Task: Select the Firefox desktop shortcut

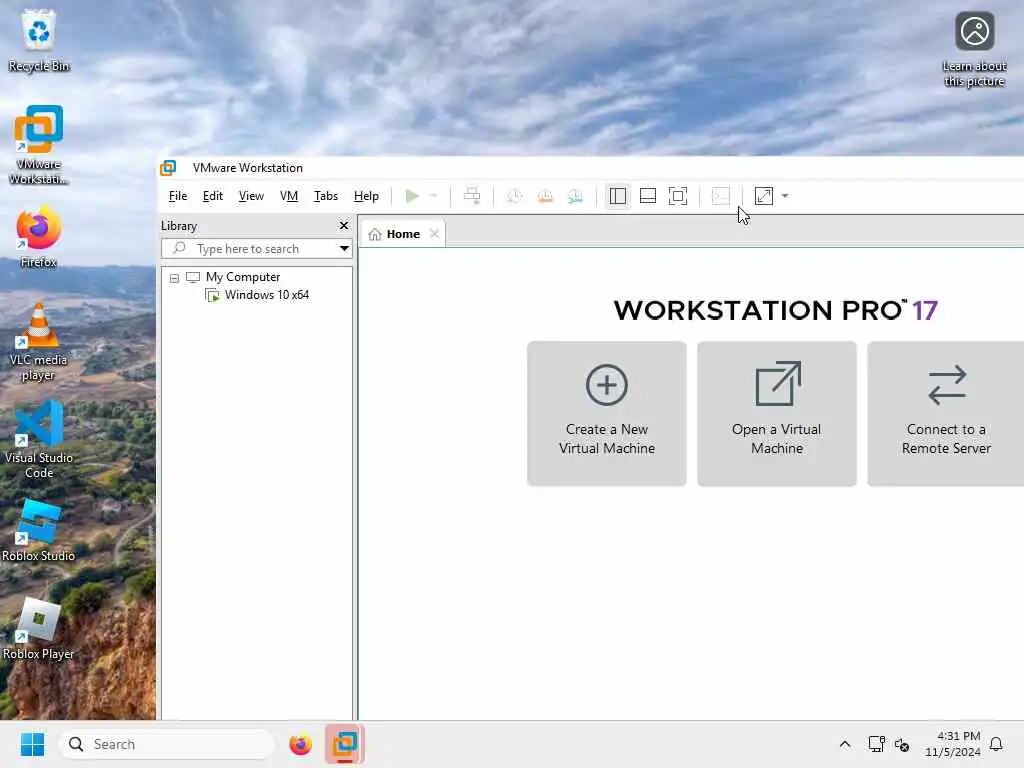Action: pyautogui.click(x=39, y=236)
